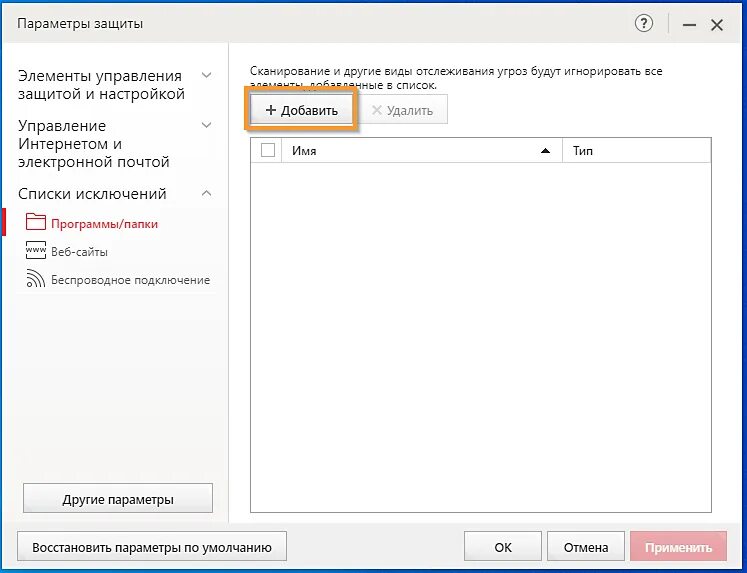747x573 pixels.
Task: Click the Удалить button
Action: point(403,111)
